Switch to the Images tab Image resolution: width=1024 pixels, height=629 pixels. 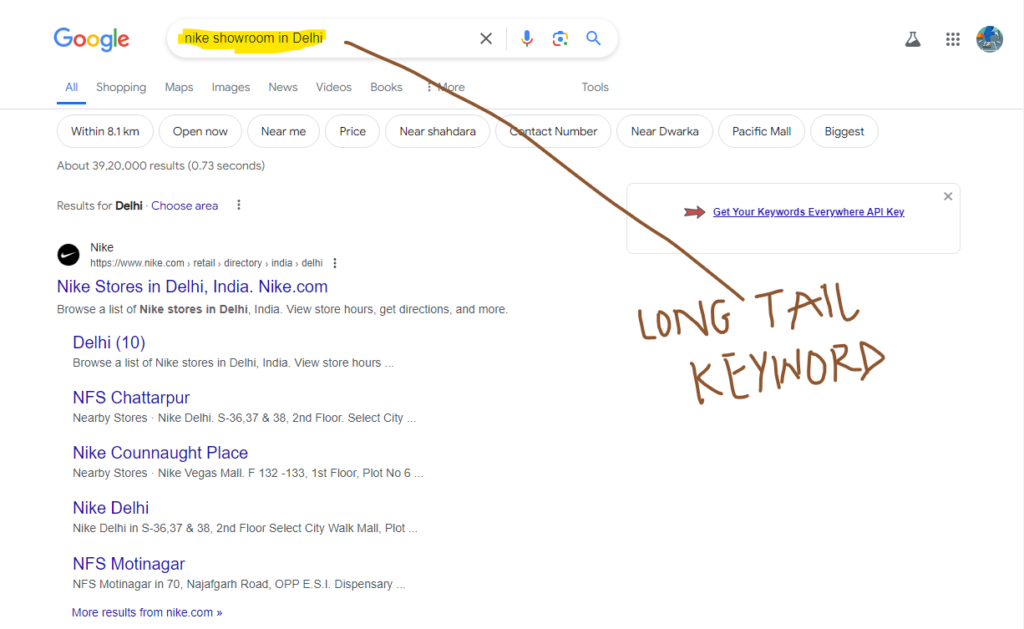click(230, 88)
